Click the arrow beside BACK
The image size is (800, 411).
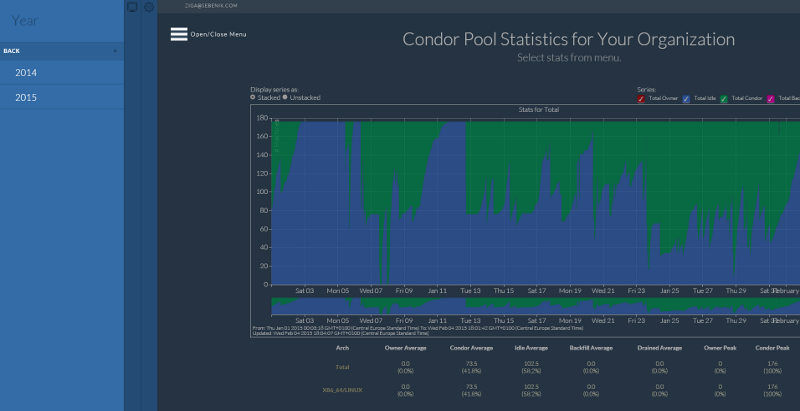115,50
